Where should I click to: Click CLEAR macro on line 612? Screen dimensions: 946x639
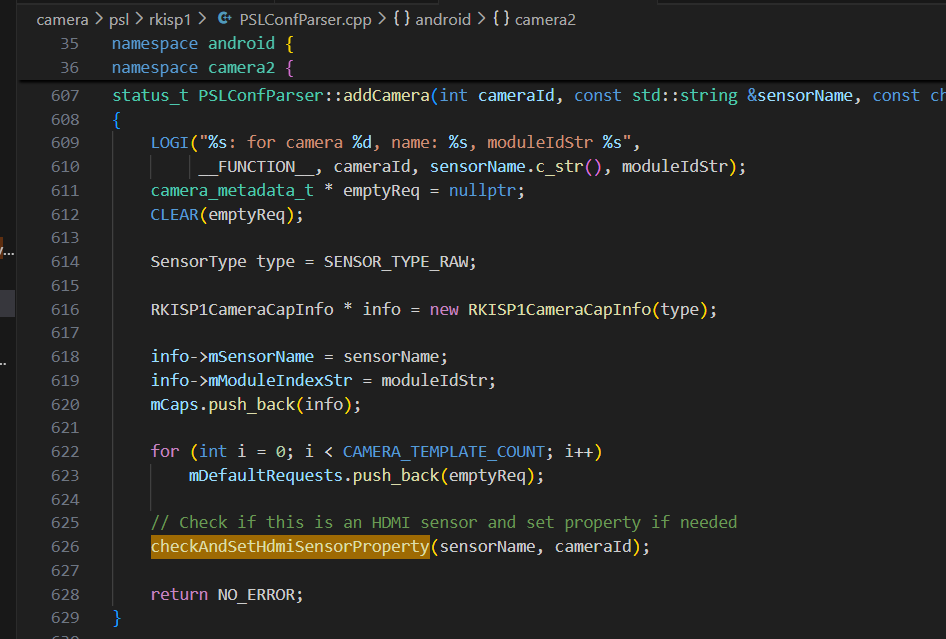(174, 214)
